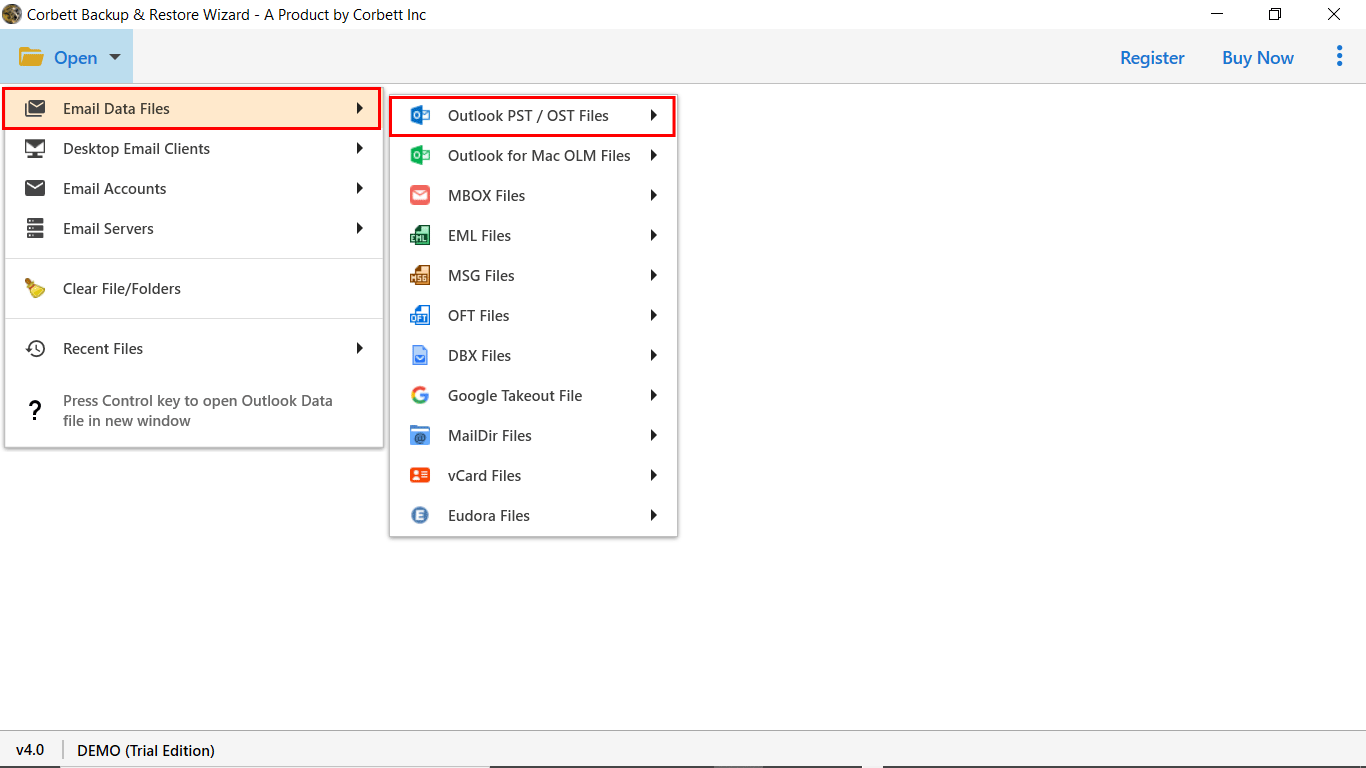Click the Email Accounts envelope icon
Screen dimensions: 1366x768
[x=35, y=189]
